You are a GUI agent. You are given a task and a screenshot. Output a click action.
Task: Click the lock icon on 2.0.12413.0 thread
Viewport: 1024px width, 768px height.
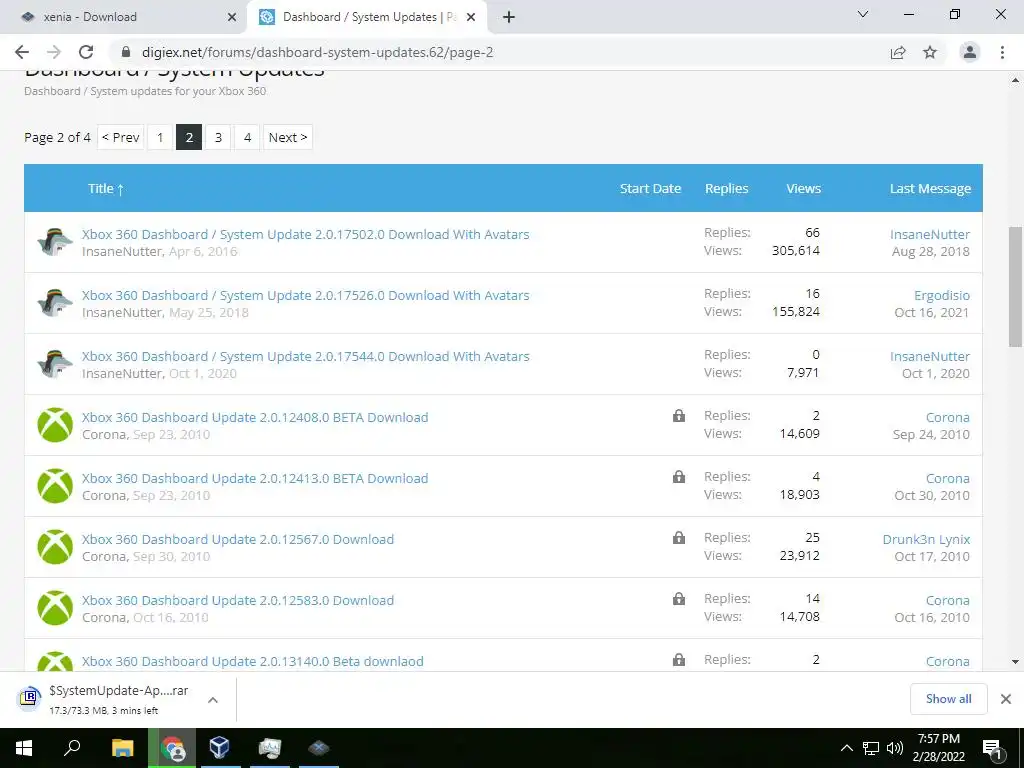[x=679, y=477]
